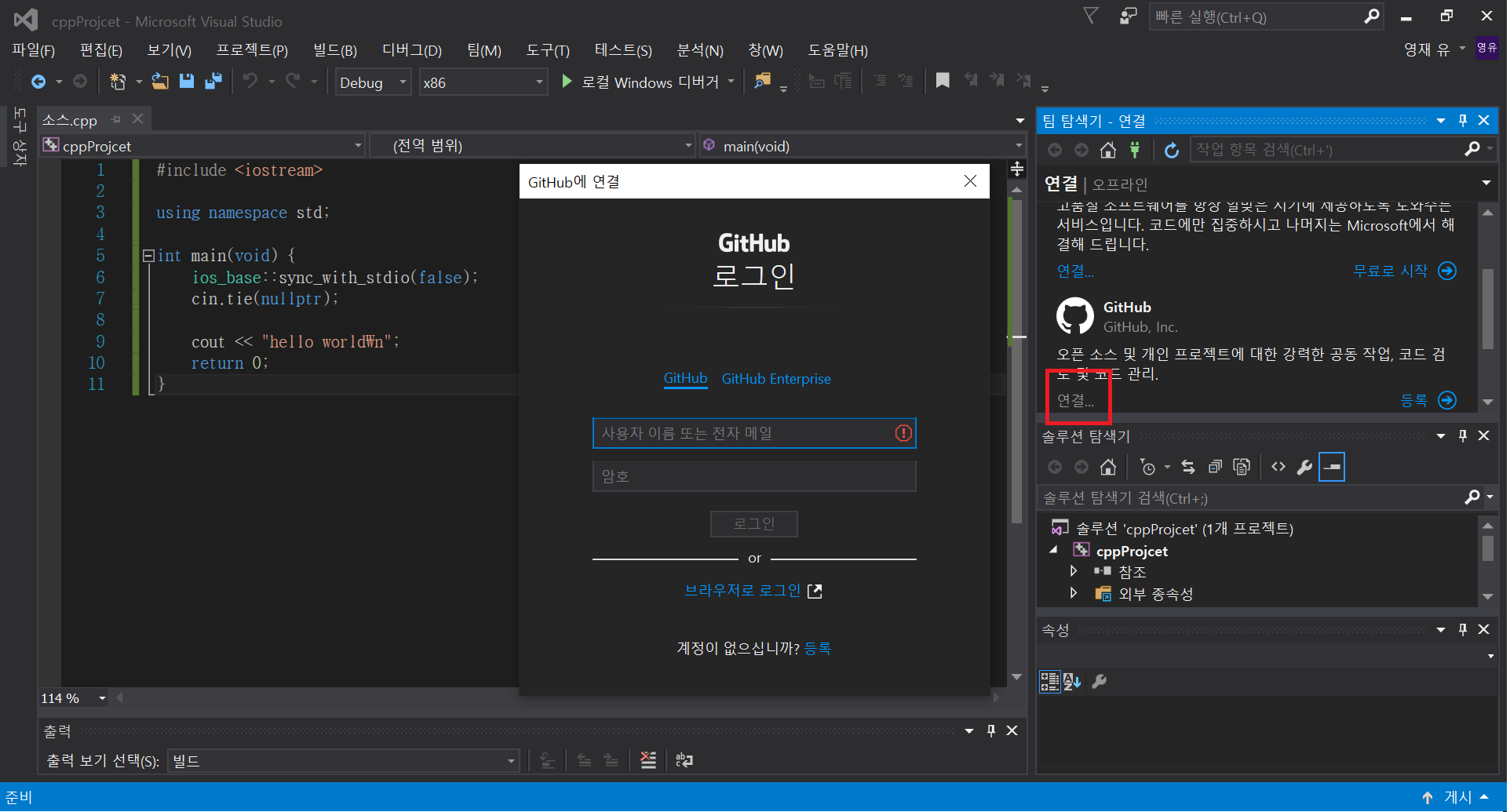Switch Properties to Categorized view
The width and height of the screenshot is (1510, 812).
tap(1049, 682)
